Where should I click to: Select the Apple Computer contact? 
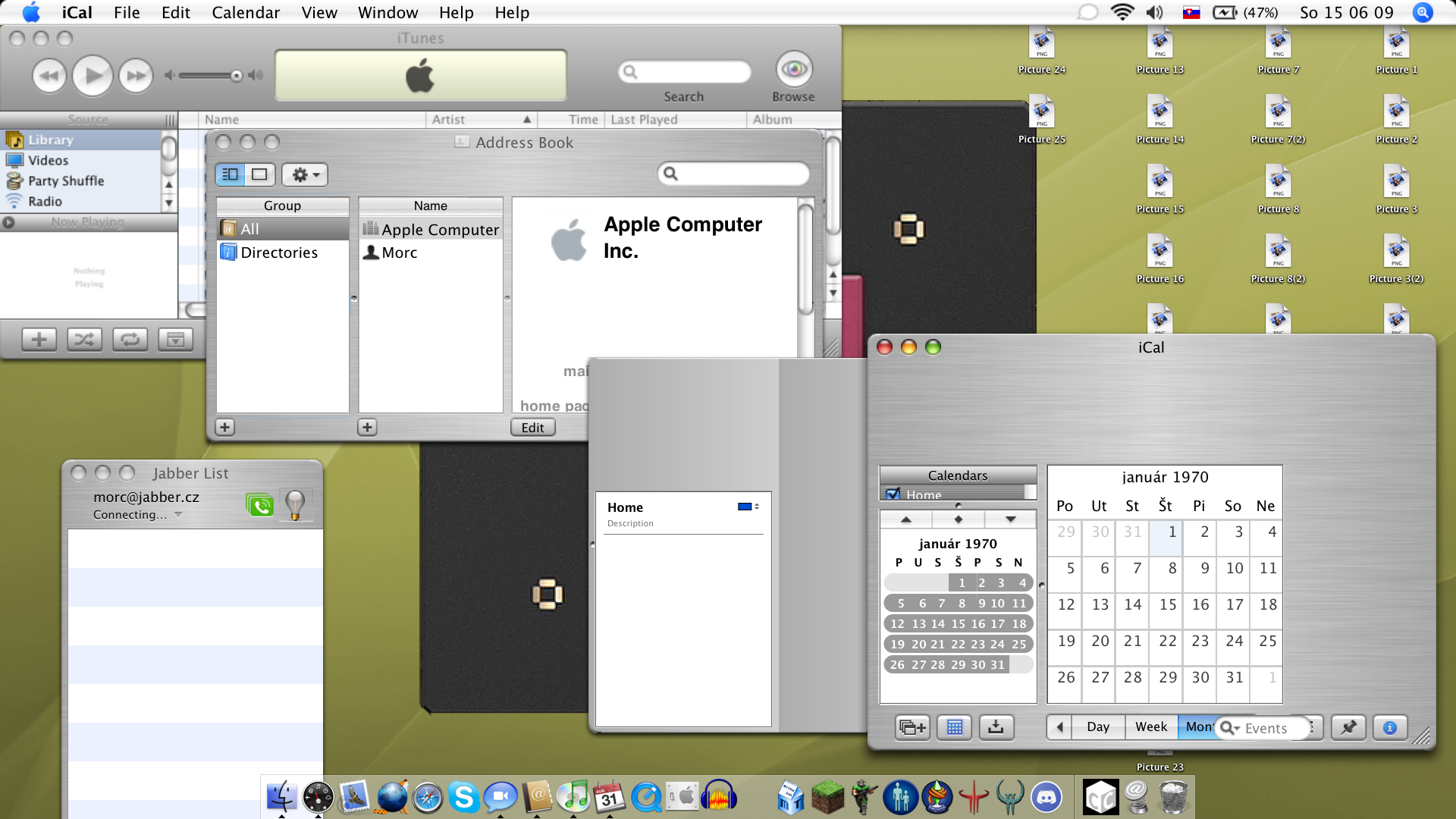[431, 229]
